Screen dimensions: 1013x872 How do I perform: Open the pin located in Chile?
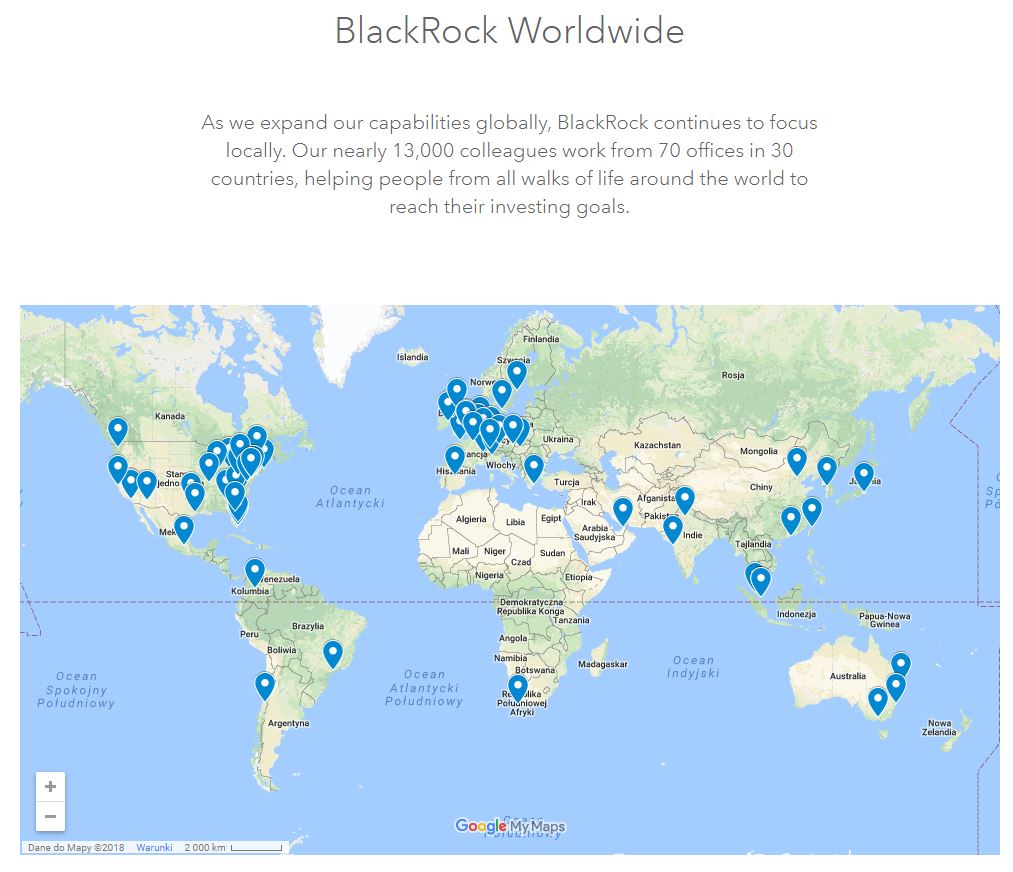click(x=265, y=685)
